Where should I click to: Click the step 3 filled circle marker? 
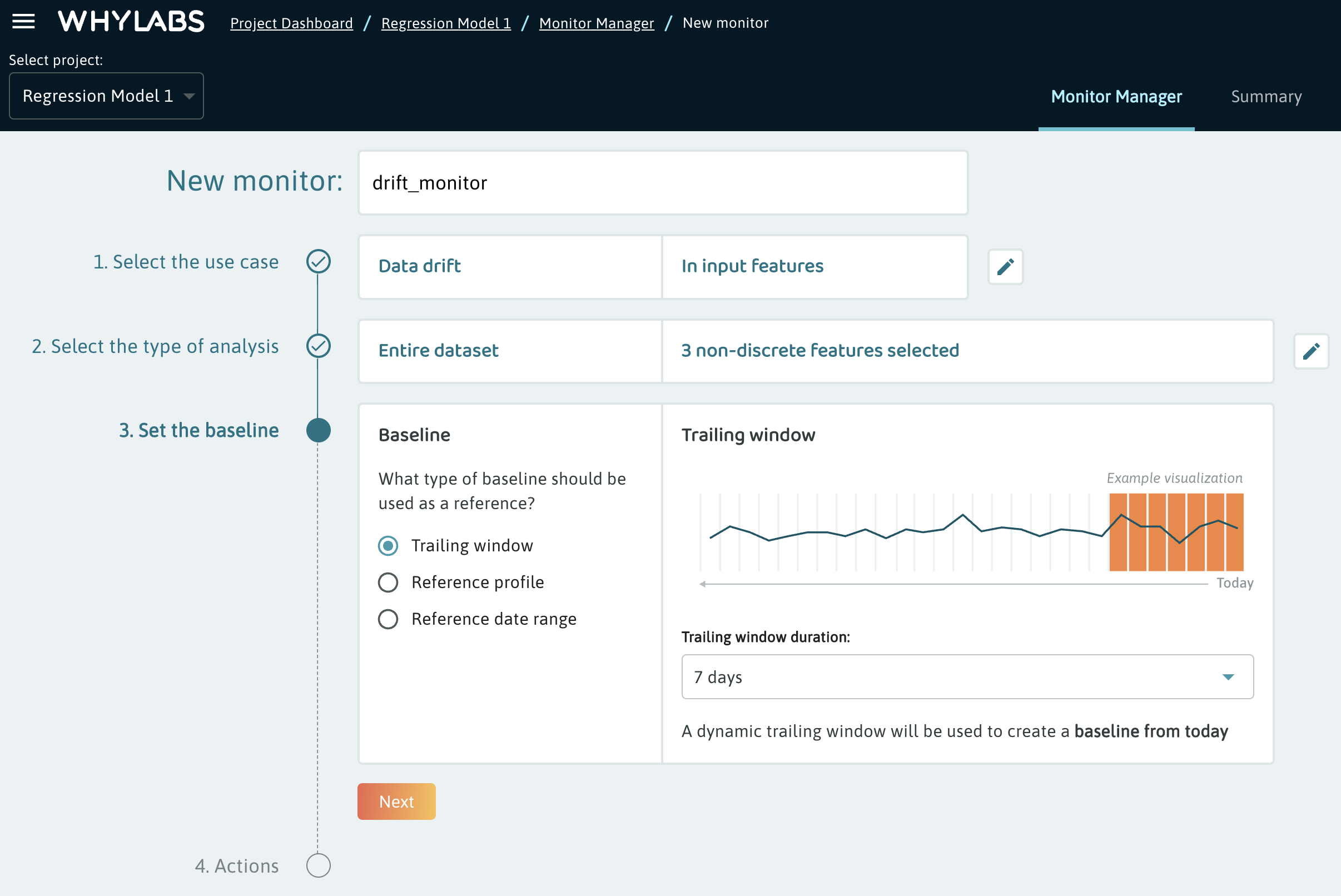tap(319, 430)
